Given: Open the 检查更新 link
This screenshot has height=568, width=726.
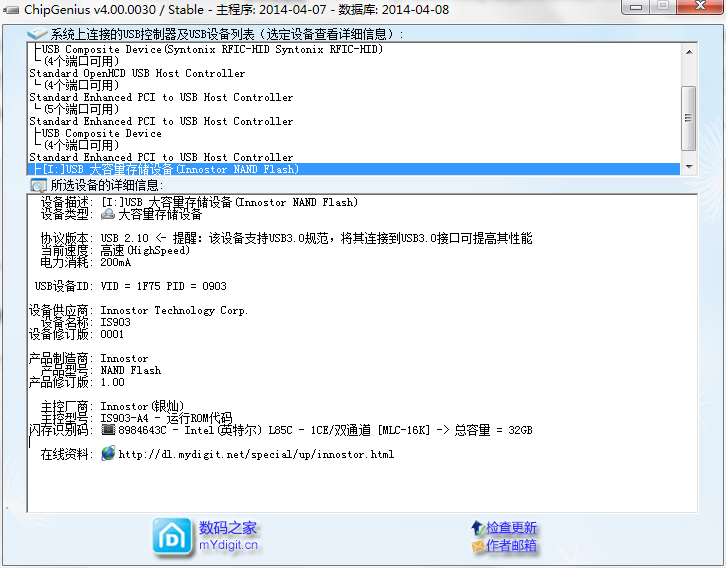Looking at the screenshot, I should pos(511,527).
